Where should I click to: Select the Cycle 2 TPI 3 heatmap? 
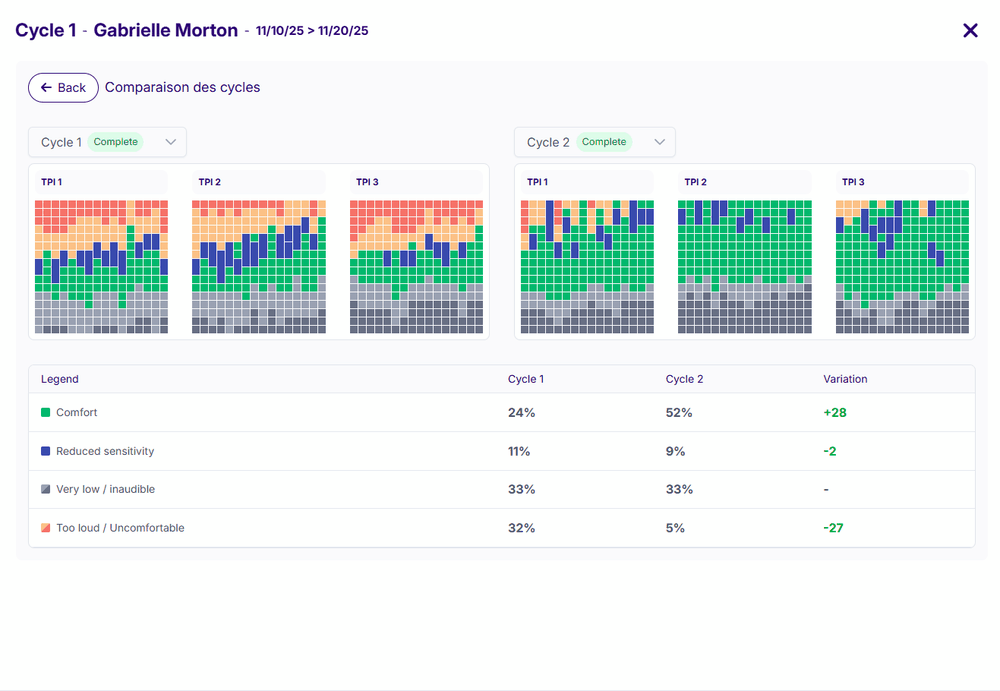pos(902,266)
